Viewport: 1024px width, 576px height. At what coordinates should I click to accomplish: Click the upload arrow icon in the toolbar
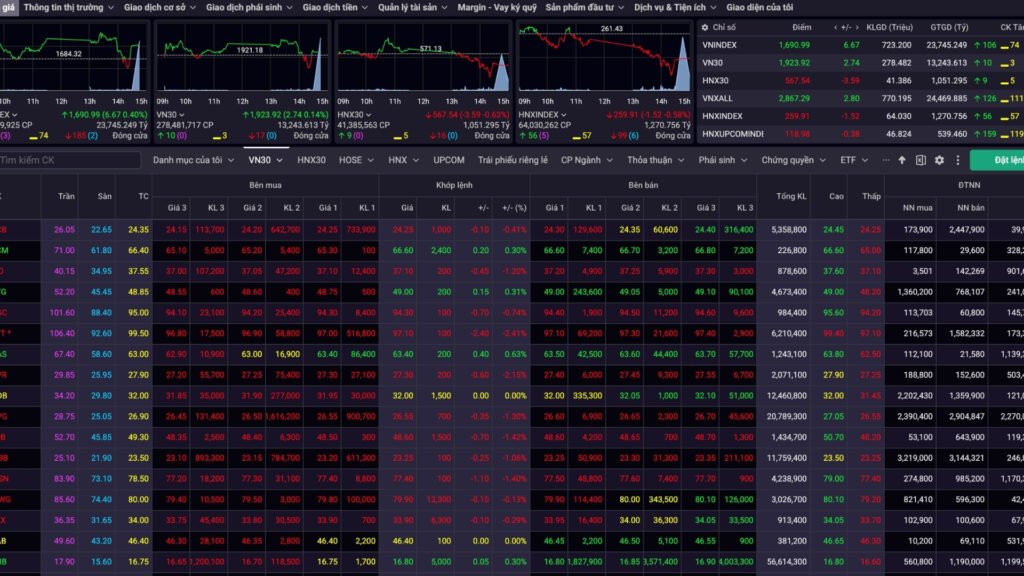pyautogui.click(x=902, y=160)
